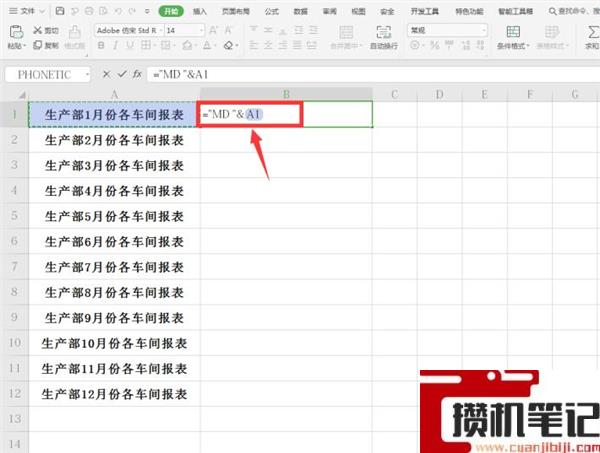Copy selection with the 复制 button

46,46
